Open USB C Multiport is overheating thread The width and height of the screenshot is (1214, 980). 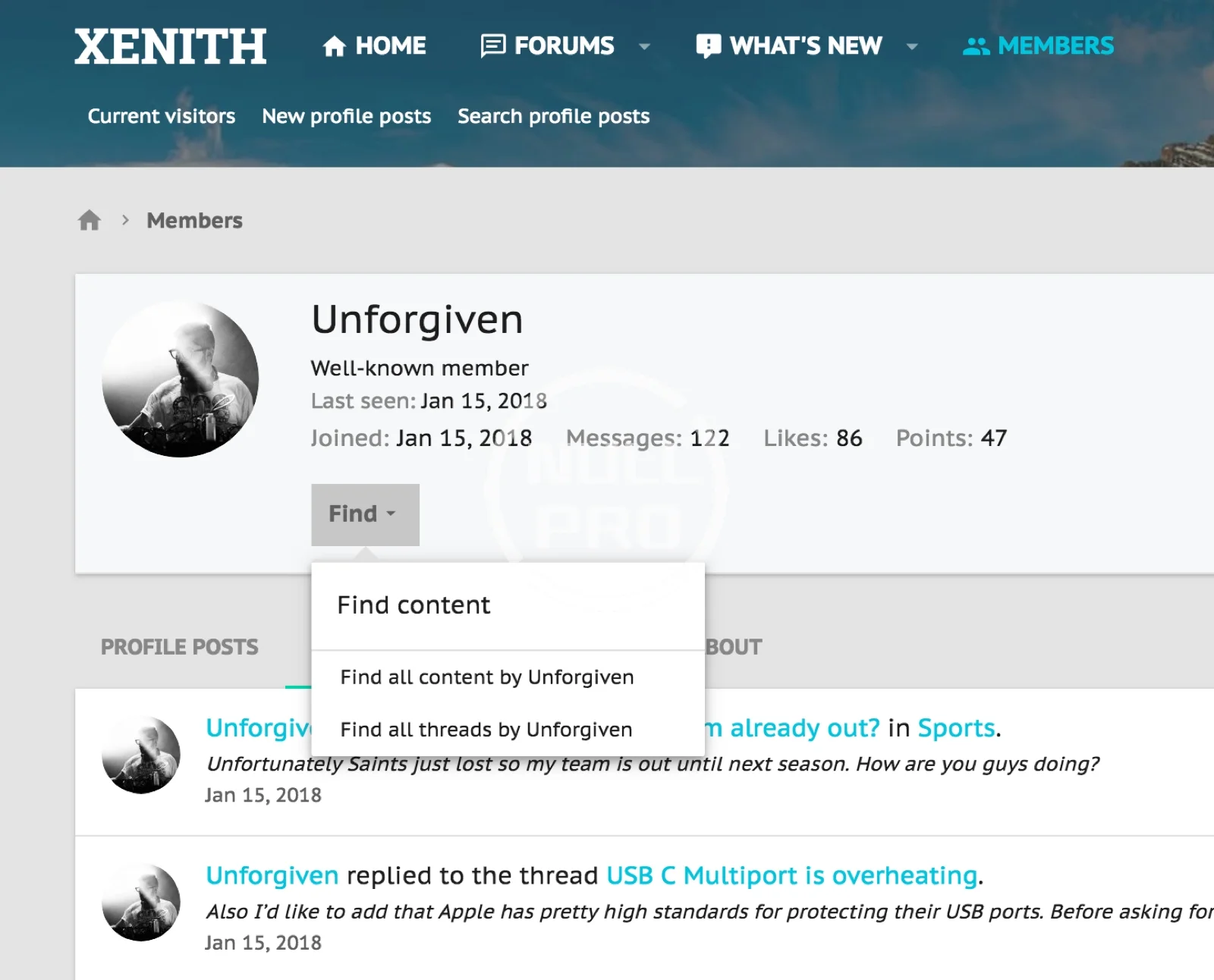tap(792, 875)
